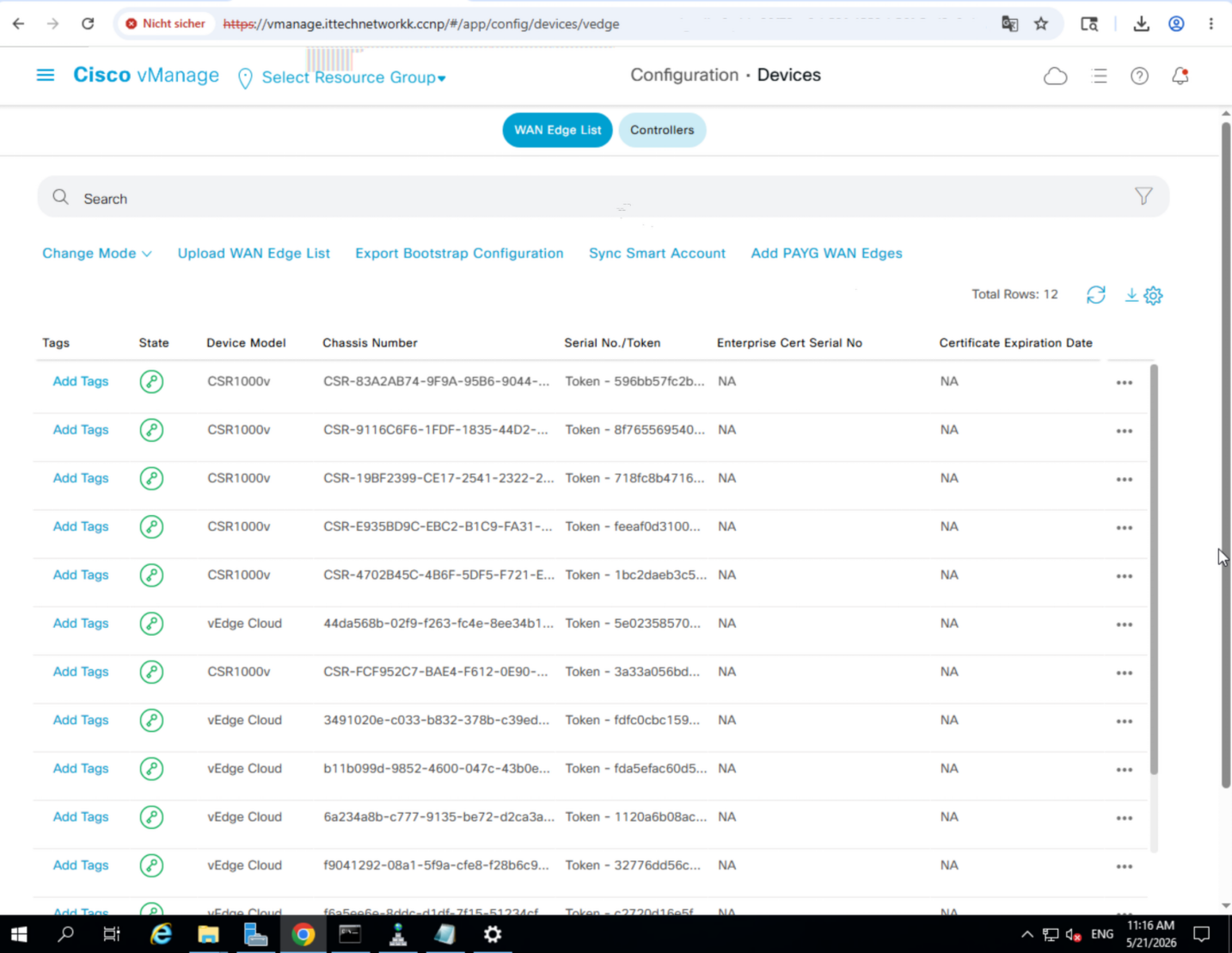The height and width of the screenshot is (953, 1232).
Task: Click the device table vertical scrollbar
Action: tap(1154, 568)
